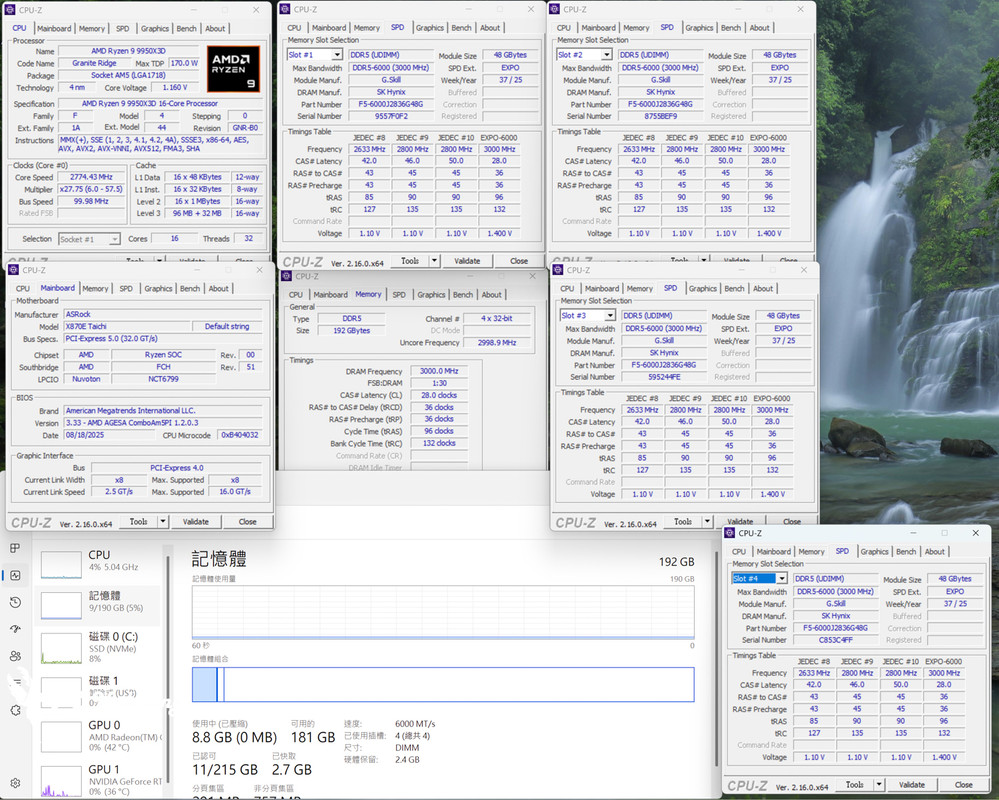This screenshot has width=999, height=800.
Task: Select GPU 0 AMD Radeon entry
Action: 98,735
